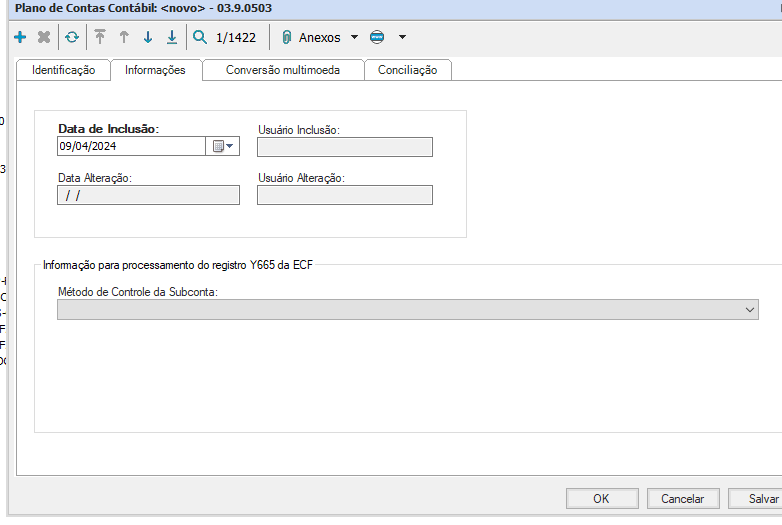
Task: Switch to the Identificação tab
Action: [63, 70]
